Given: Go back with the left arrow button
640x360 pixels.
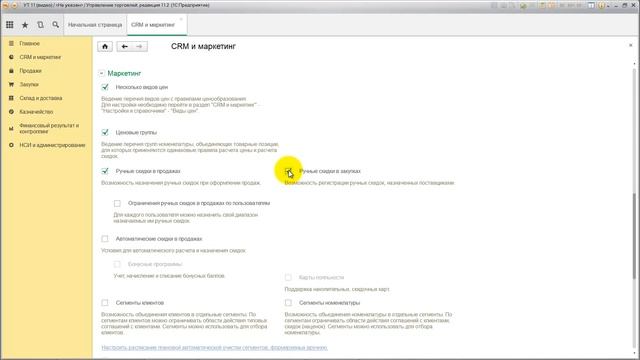Looking at the screenshot, I should pos(124,47).
